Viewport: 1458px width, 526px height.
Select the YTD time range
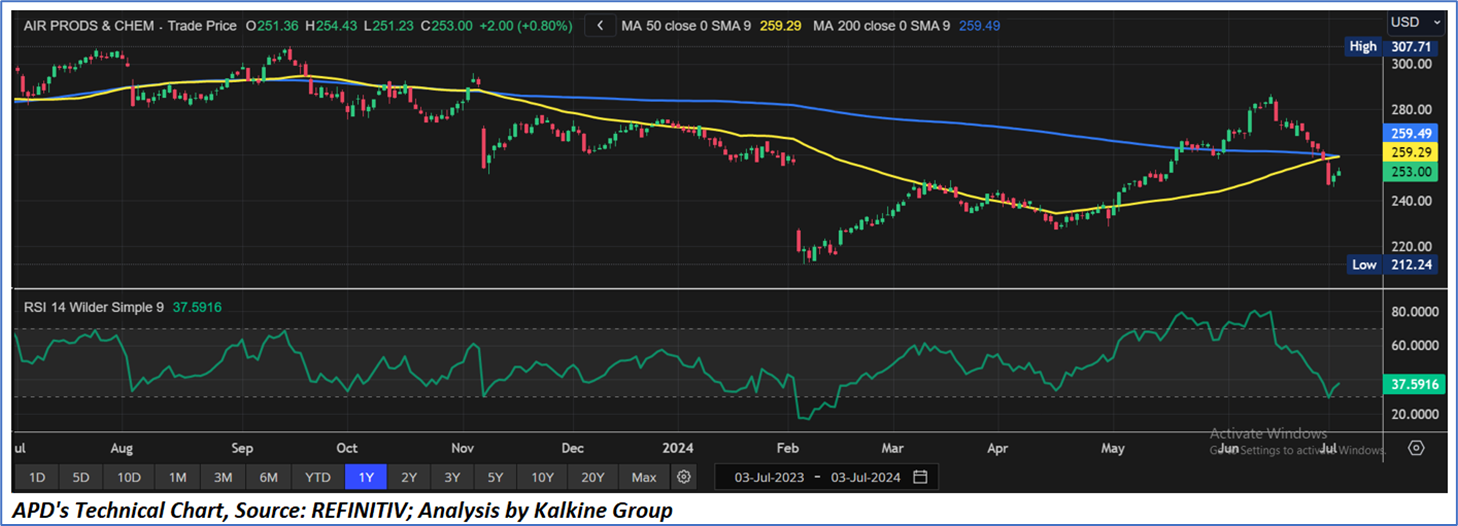318,477
